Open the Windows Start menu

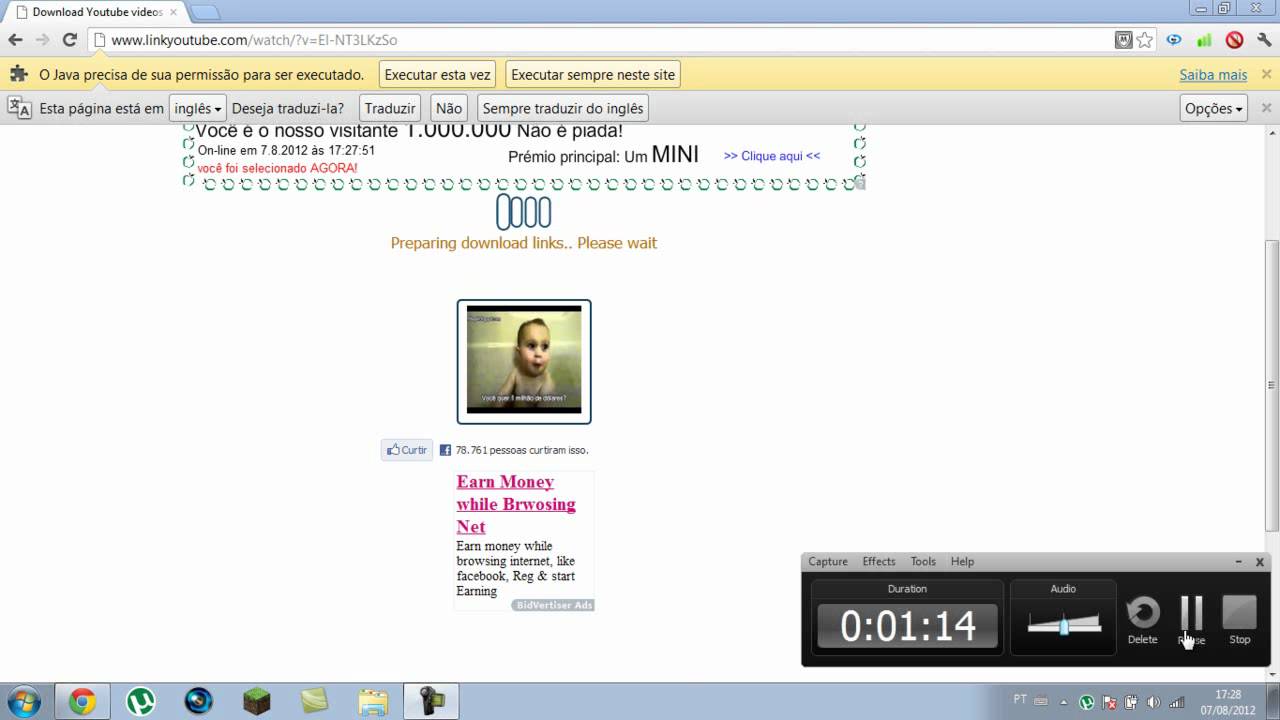tap(24, 702)
